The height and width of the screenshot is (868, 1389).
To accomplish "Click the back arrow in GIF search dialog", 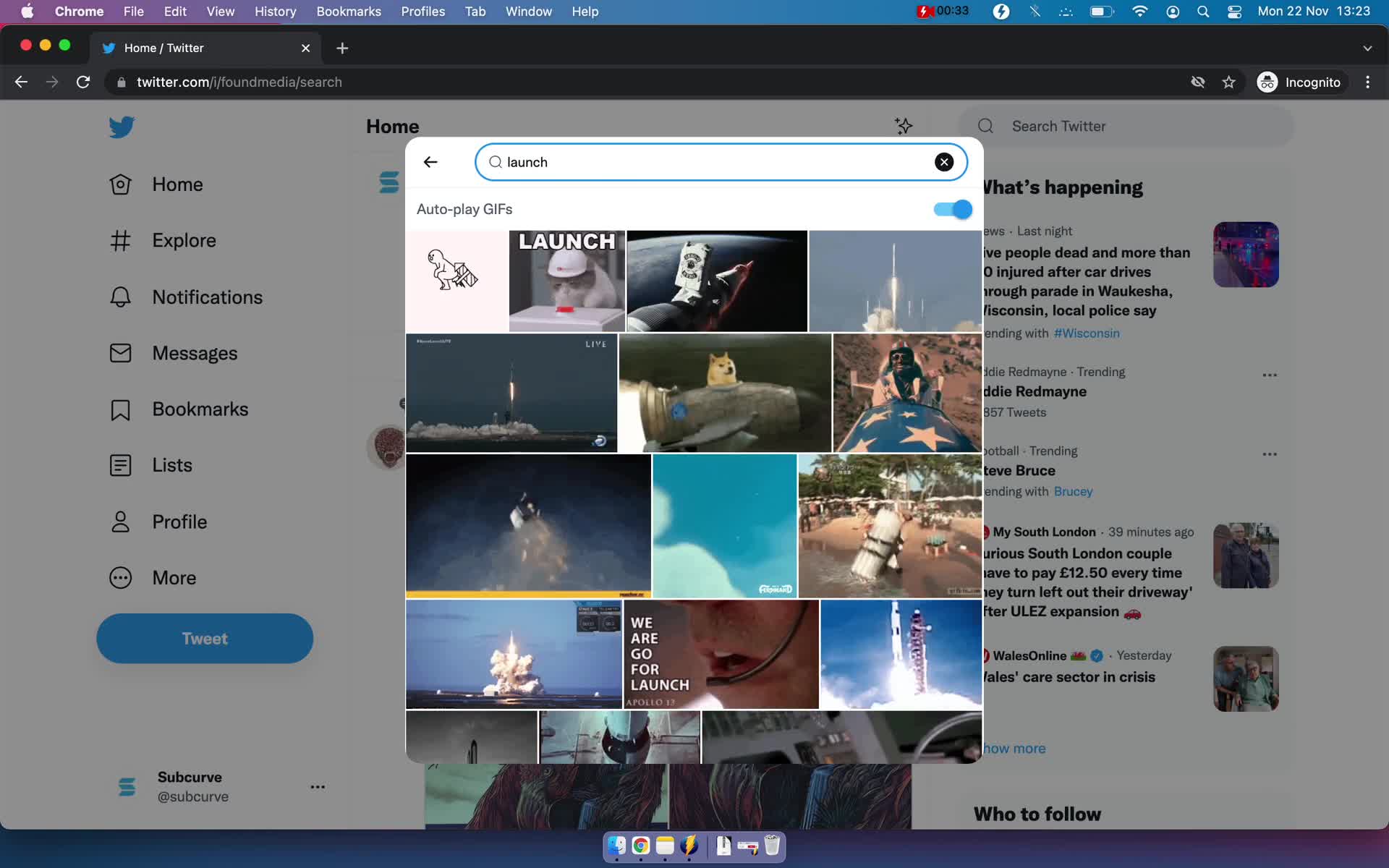I will pyautogui.click(x=430, y=162).
